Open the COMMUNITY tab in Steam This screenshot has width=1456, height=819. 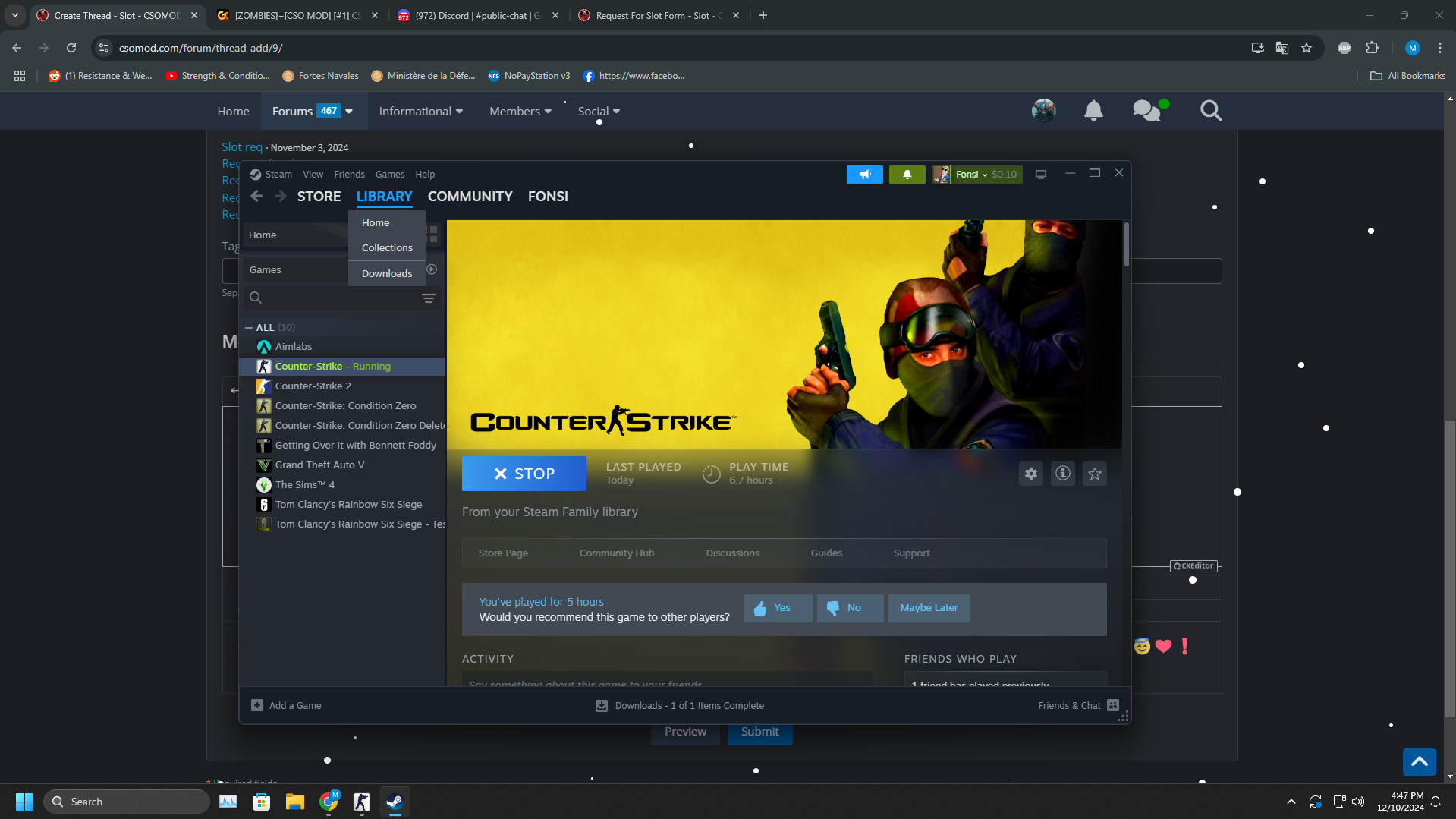tap(470, 197)
